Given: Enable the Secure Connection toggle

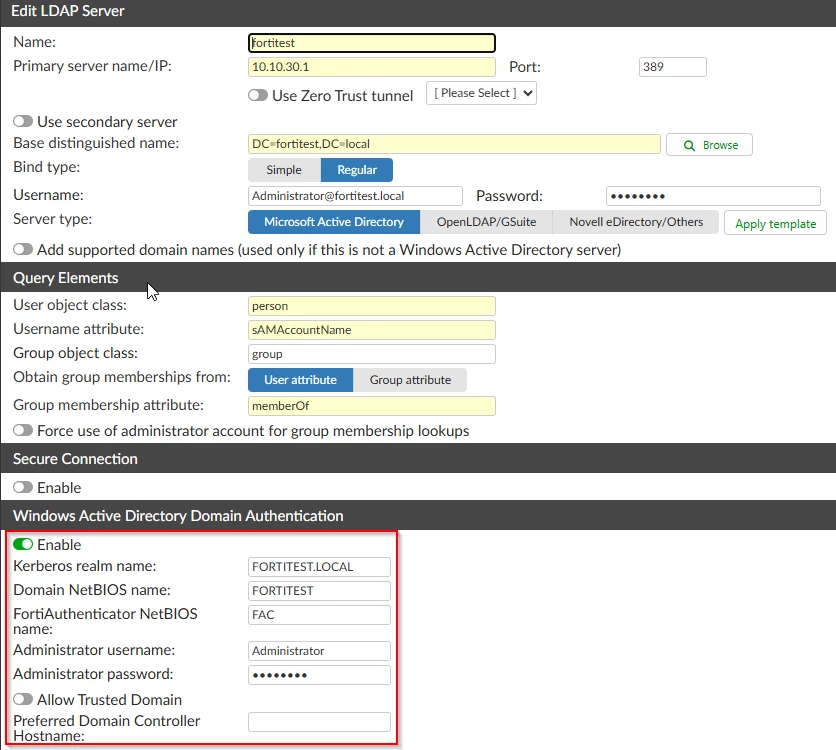Looking at the screenshot, I should tap(23, 487).
